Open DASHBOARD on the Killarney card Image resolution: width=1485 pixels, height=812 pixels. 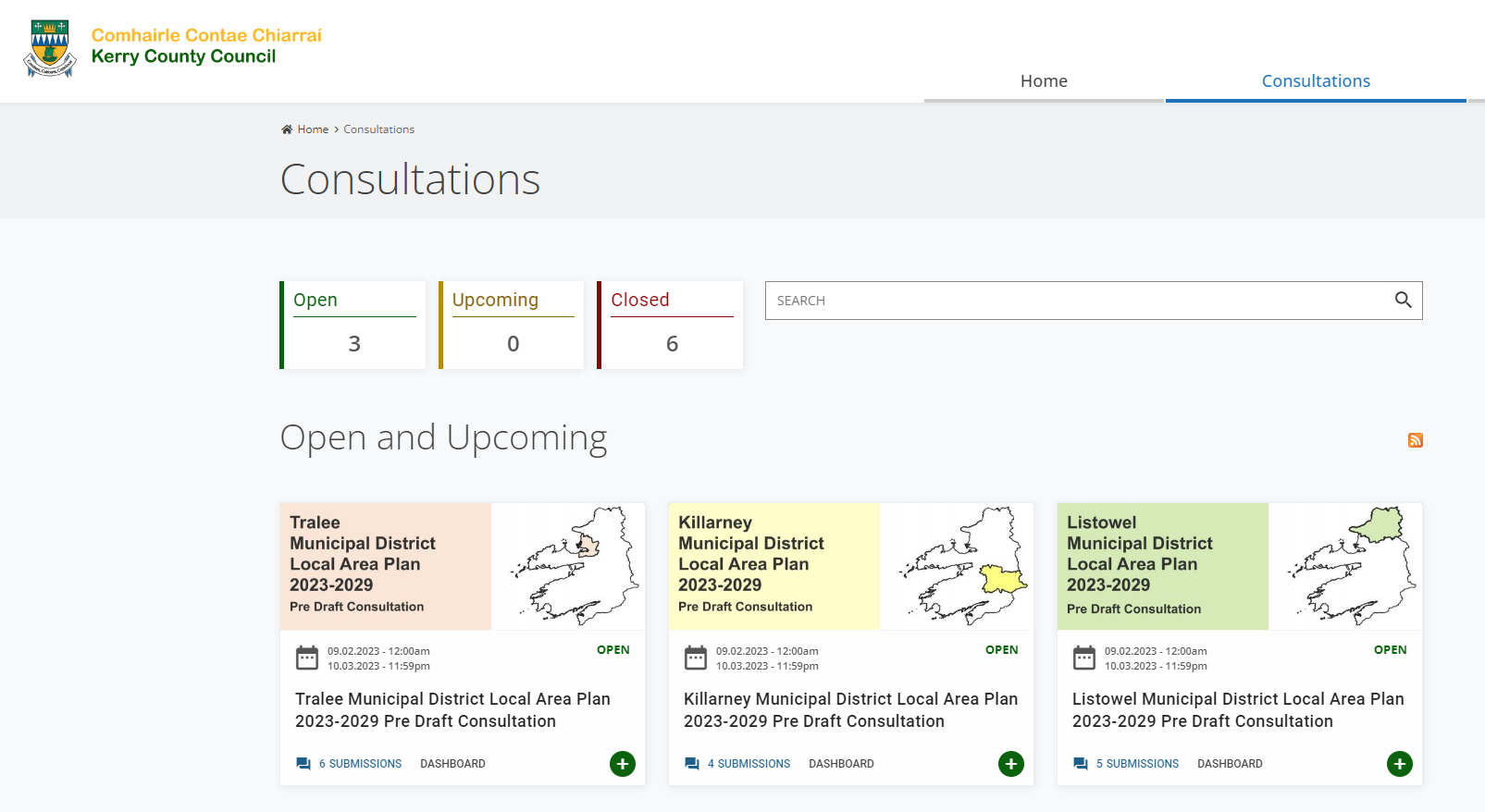coord(841,764)
